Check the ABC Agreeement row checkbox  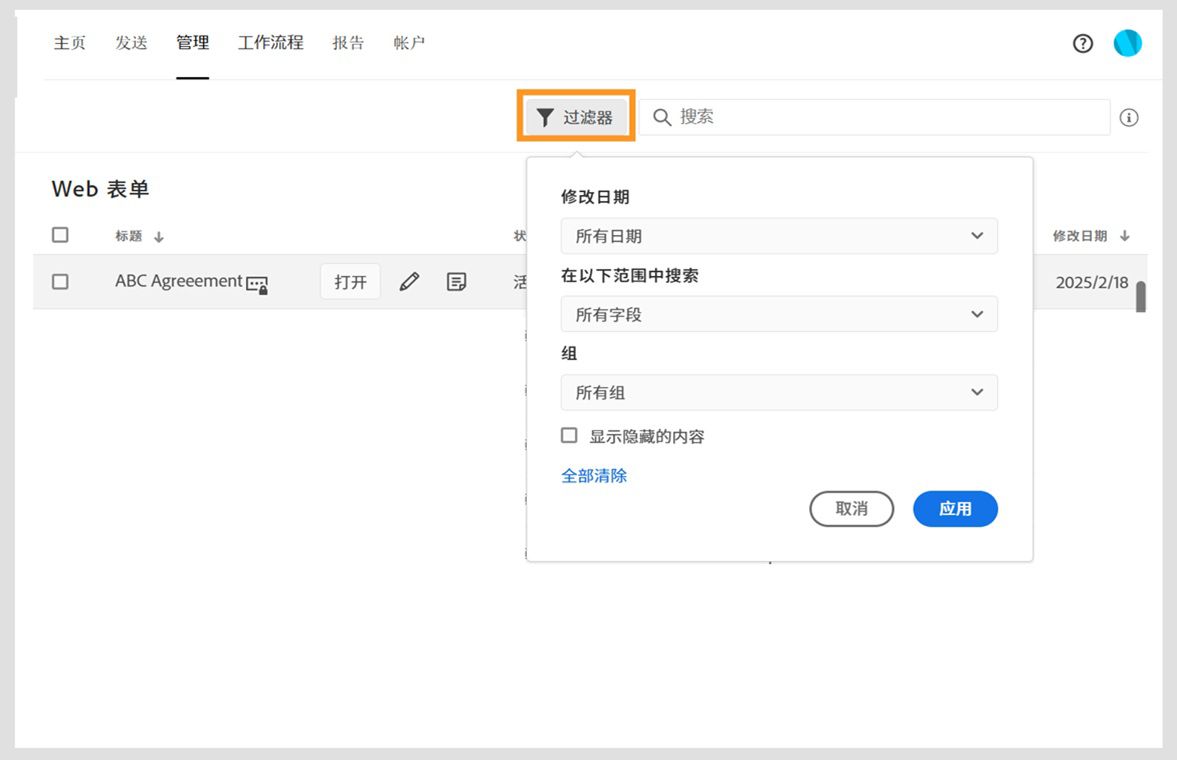tap(60, 281)
